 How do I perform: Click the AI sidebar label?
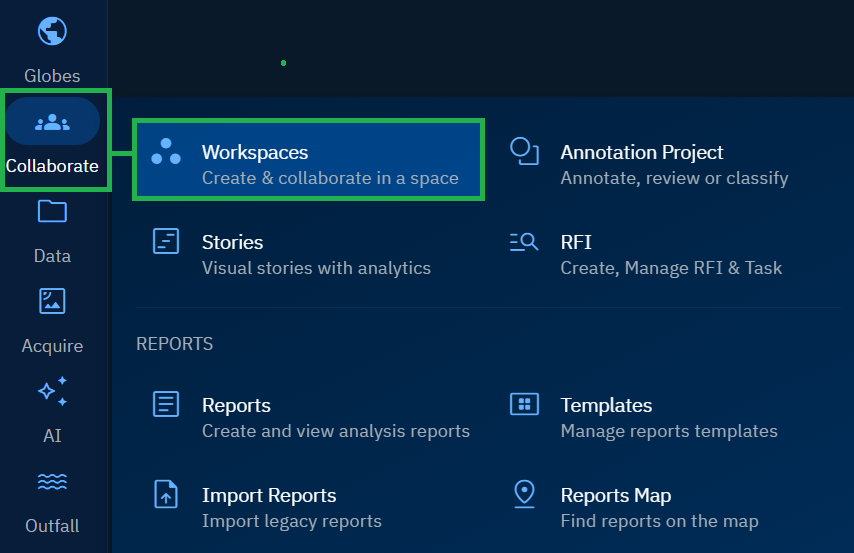(x=52, y=436)
